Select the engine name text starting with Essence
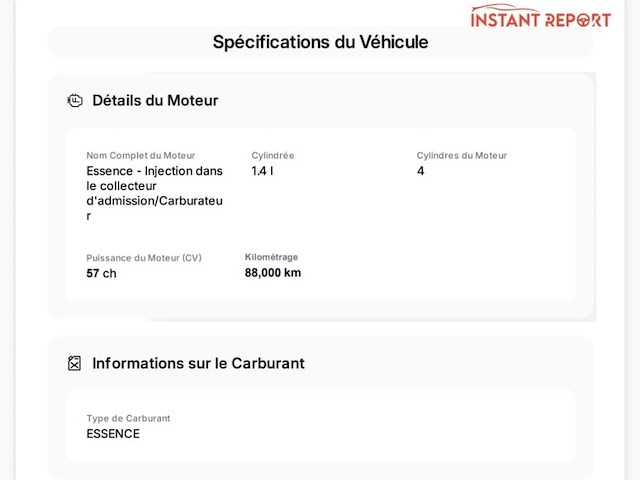Screen dimensions: 640x480 (x=154, y=193)
